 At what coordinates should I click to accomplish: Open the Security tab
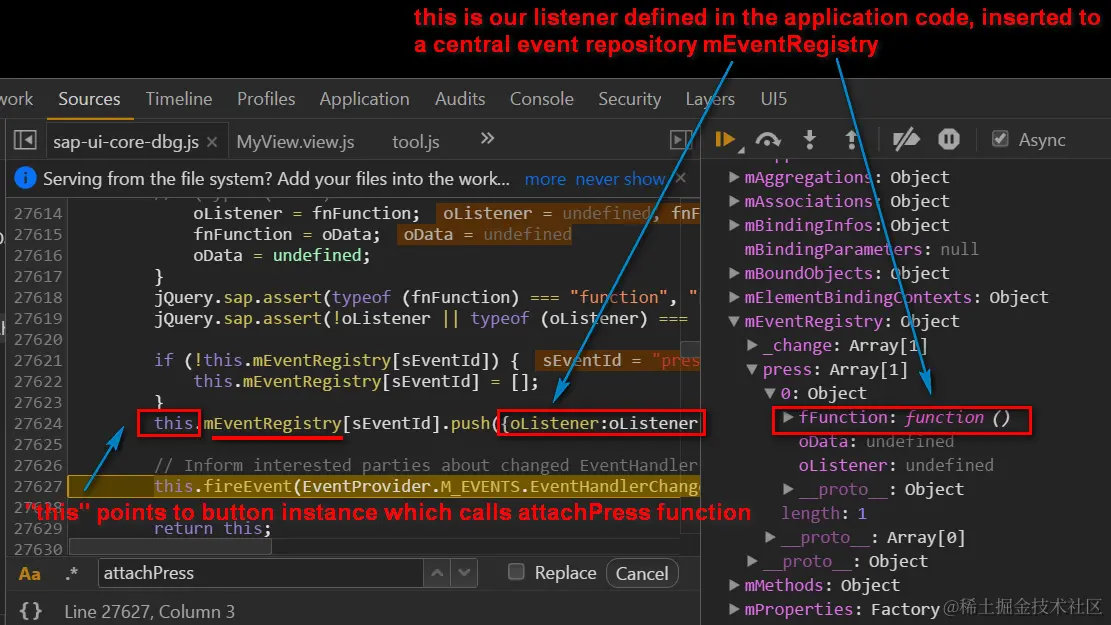coord(629,98)
